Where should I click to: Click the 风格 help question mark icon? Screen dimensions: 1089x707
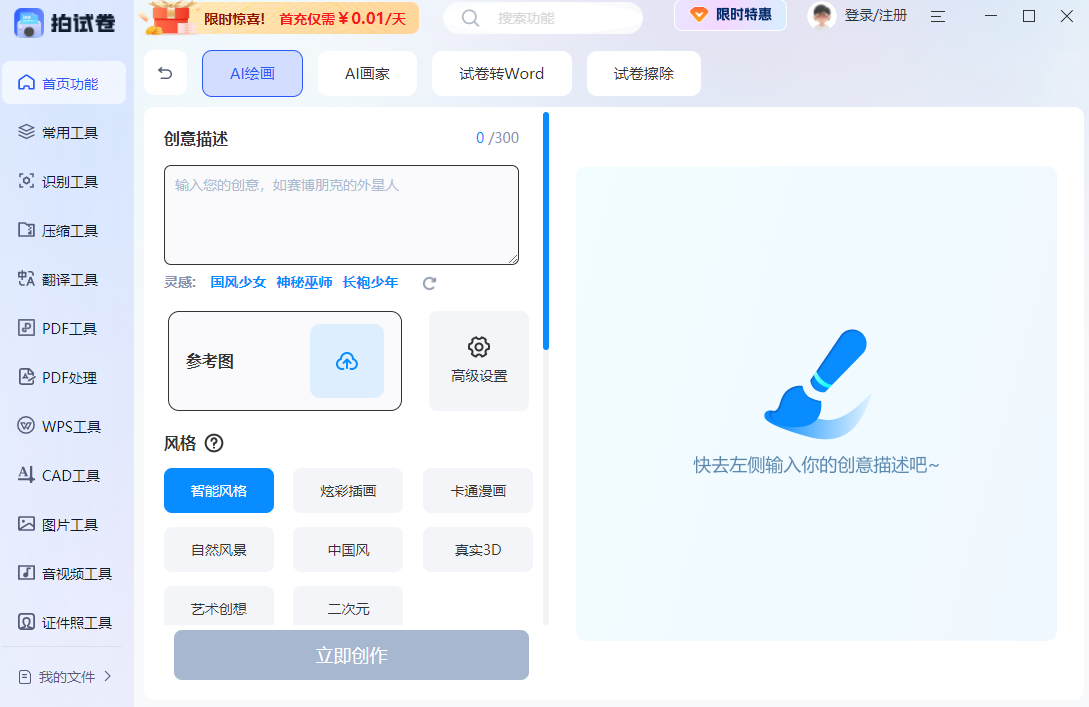click(x=214, y=443)
